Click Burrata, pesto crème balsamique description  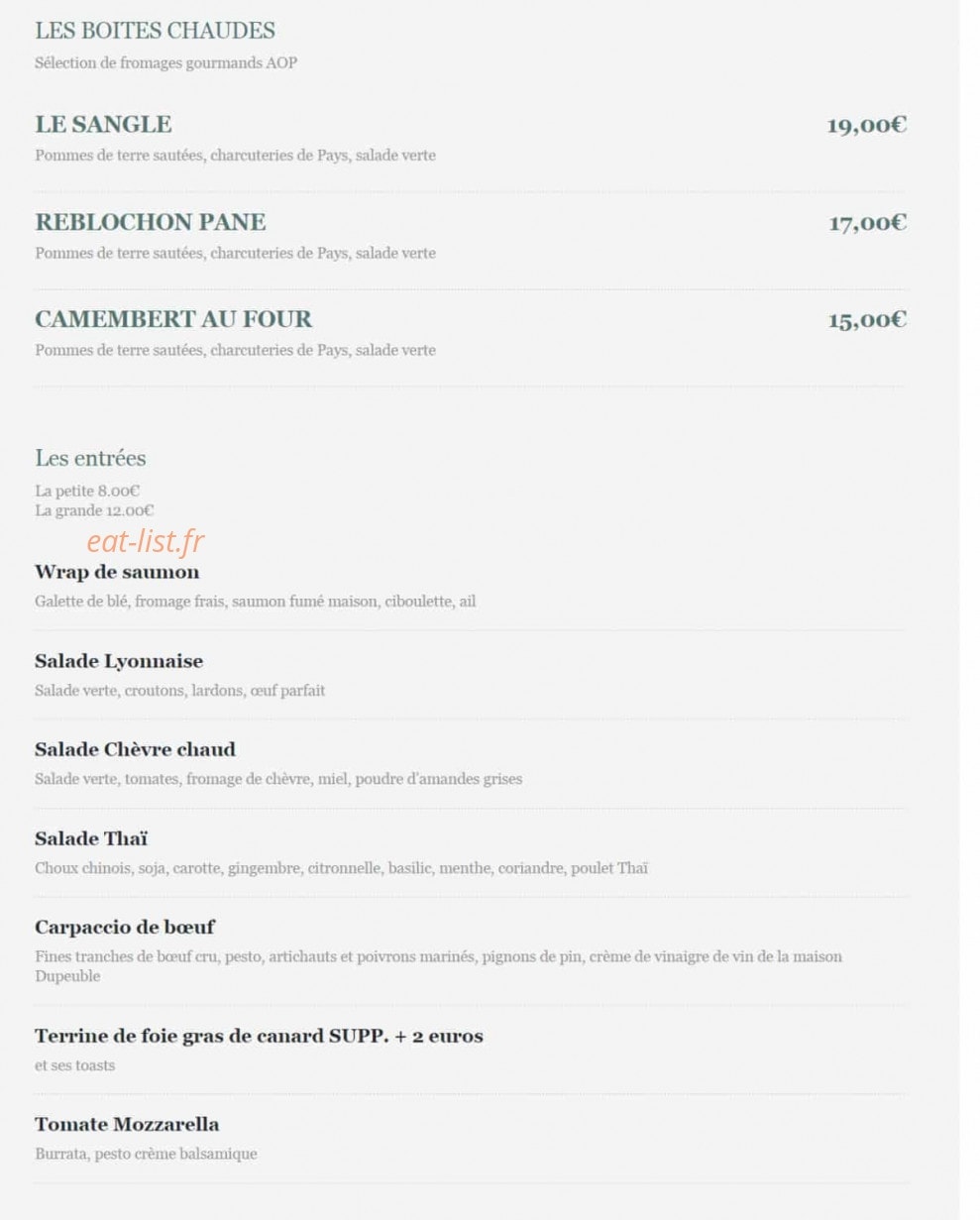[146, 1154]
